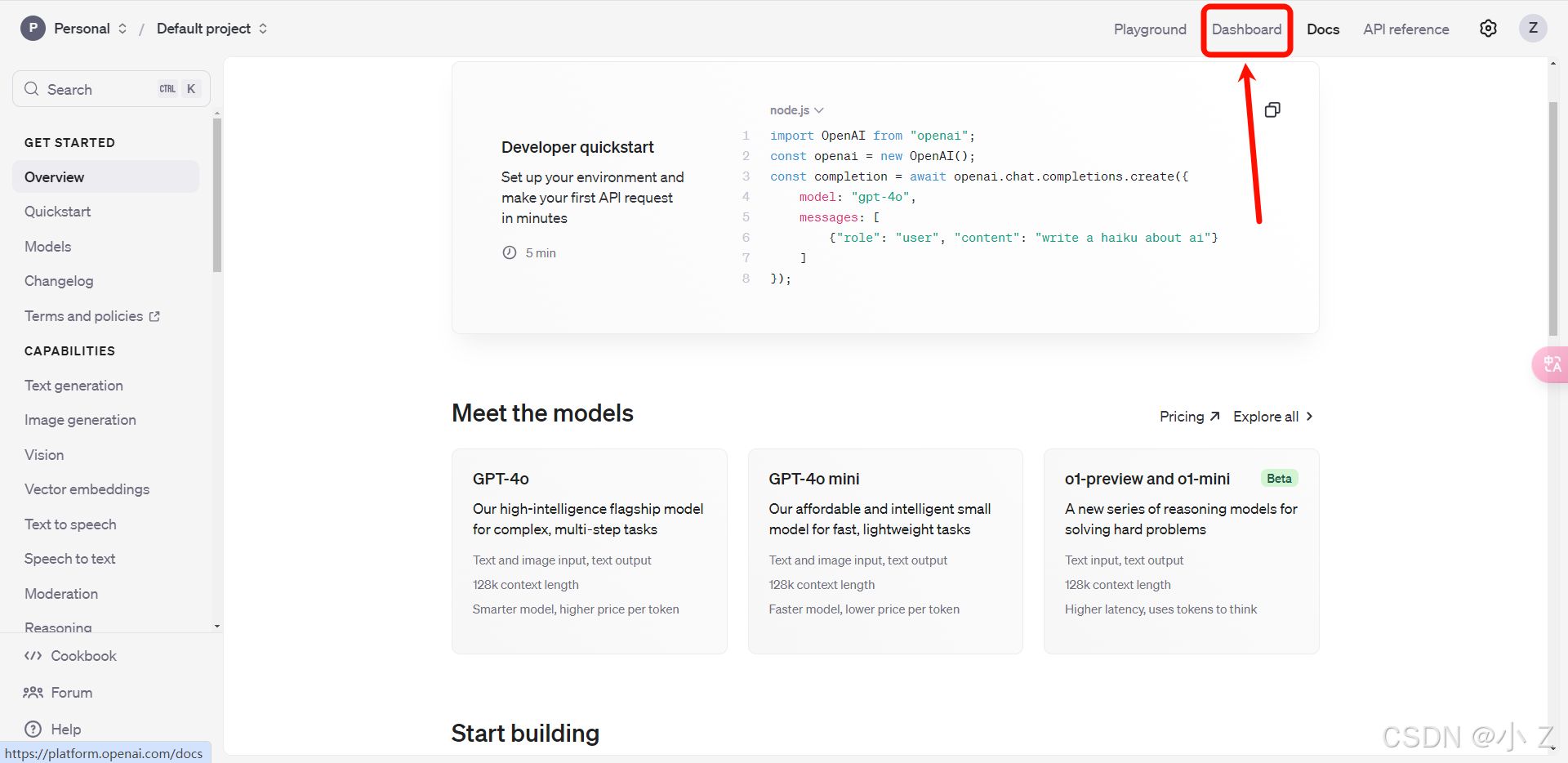The height and width of the screenshot is (763, 1568).
Task: Click the Developer quickstart heading
Action: coord(577,147)
